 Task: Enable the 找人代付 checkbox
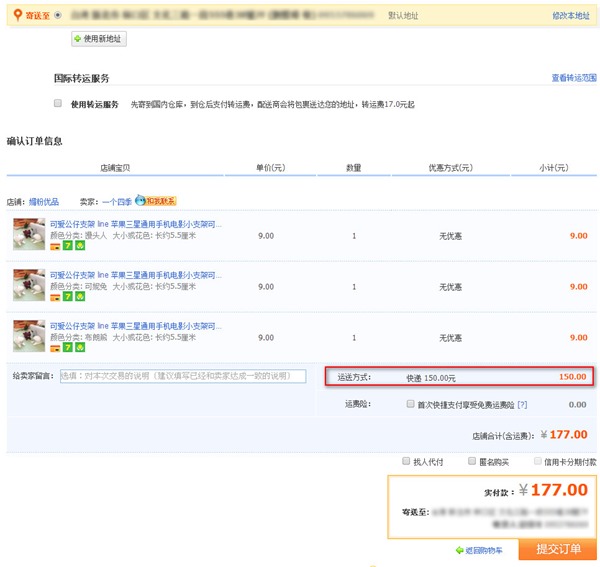click(406, 461)
